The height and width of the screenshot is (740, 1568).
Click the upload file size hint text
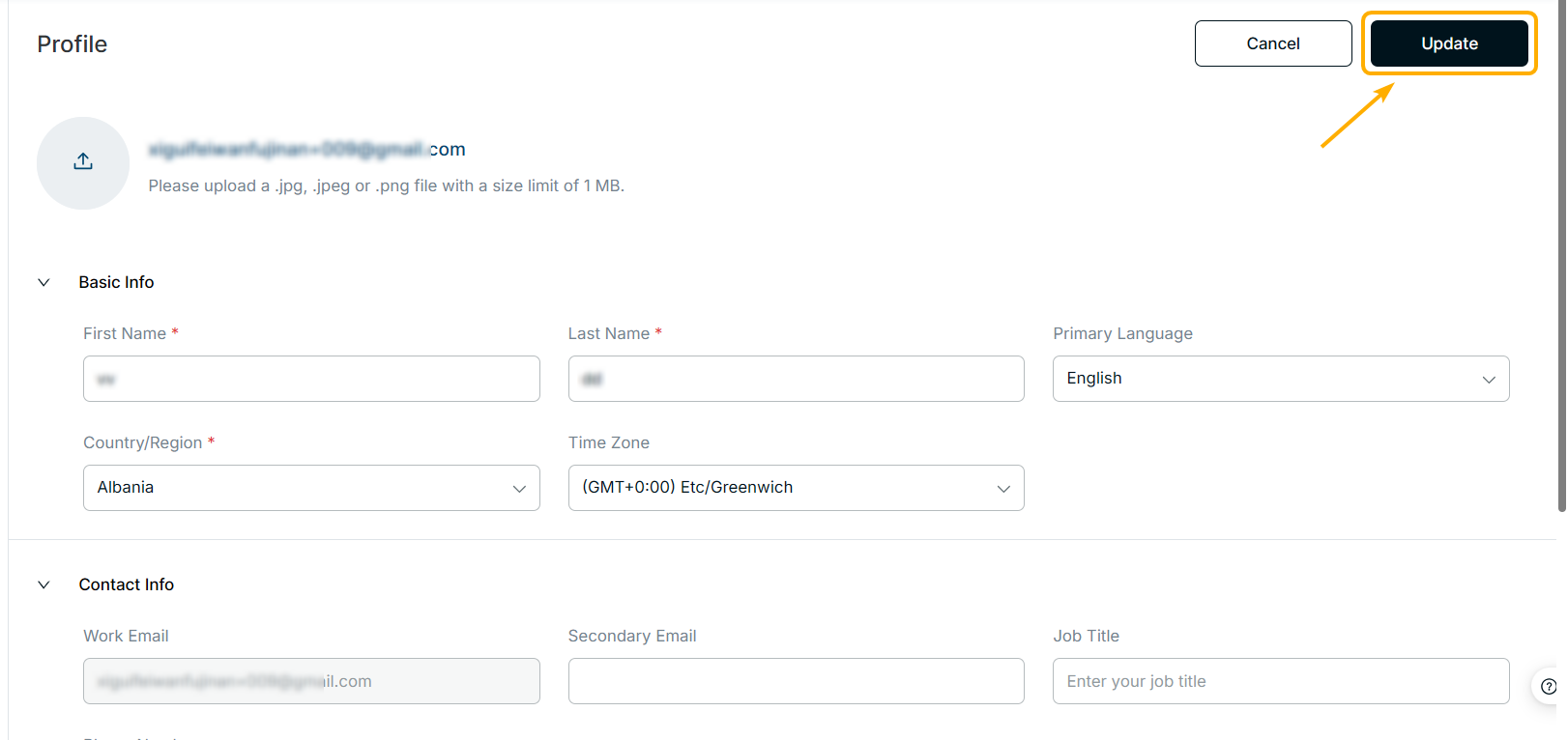point(387,185)
